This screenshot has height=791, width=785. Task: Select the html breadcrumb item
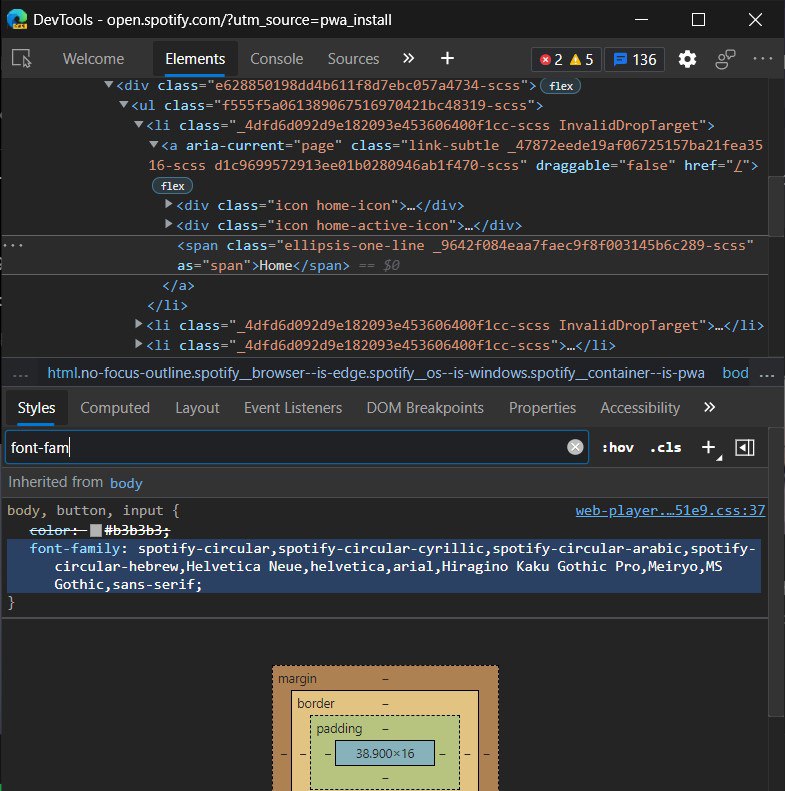[376, 373]
